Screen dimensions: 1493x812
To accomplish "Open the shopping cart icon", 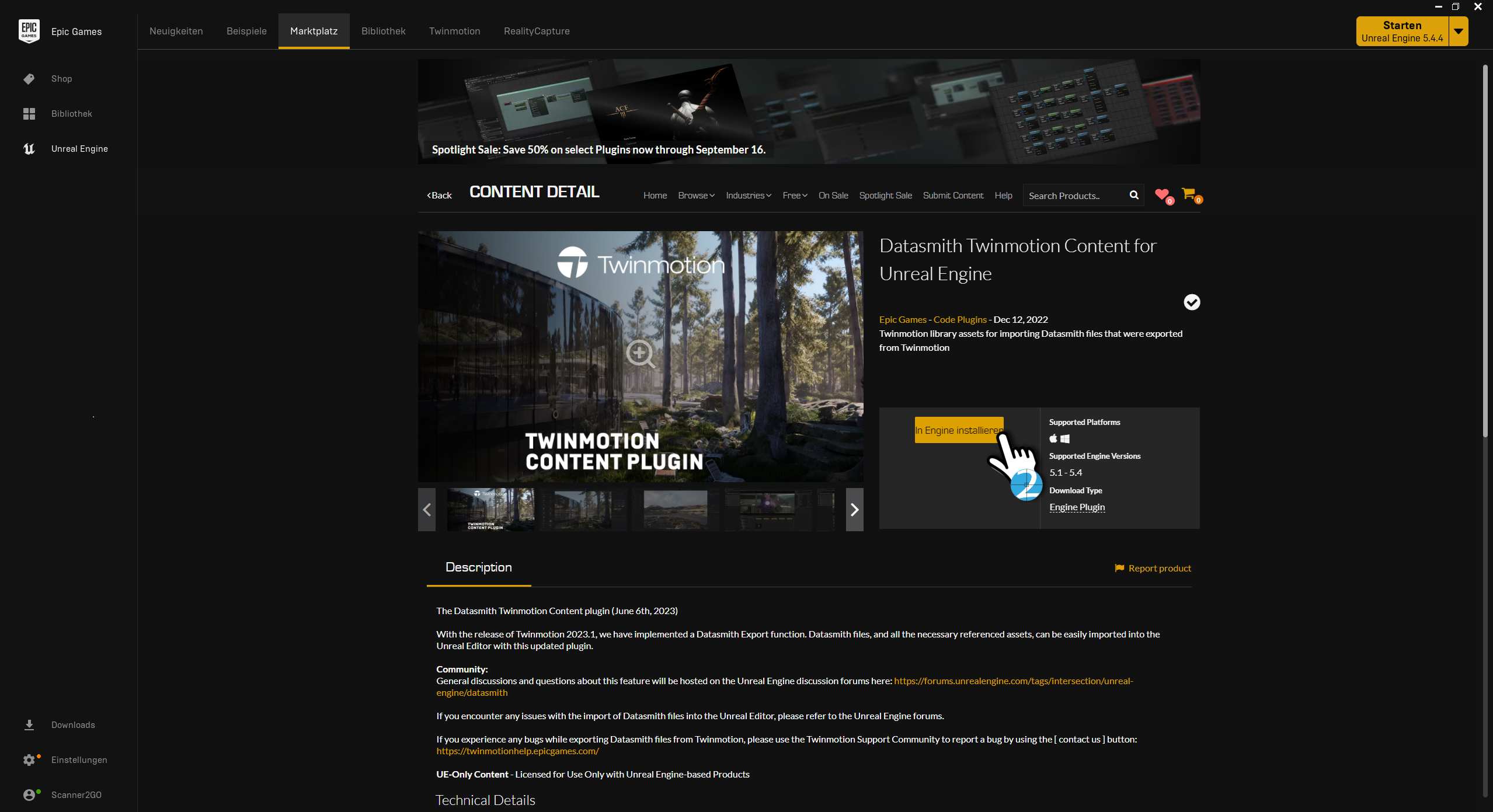I will point(1188,193).
